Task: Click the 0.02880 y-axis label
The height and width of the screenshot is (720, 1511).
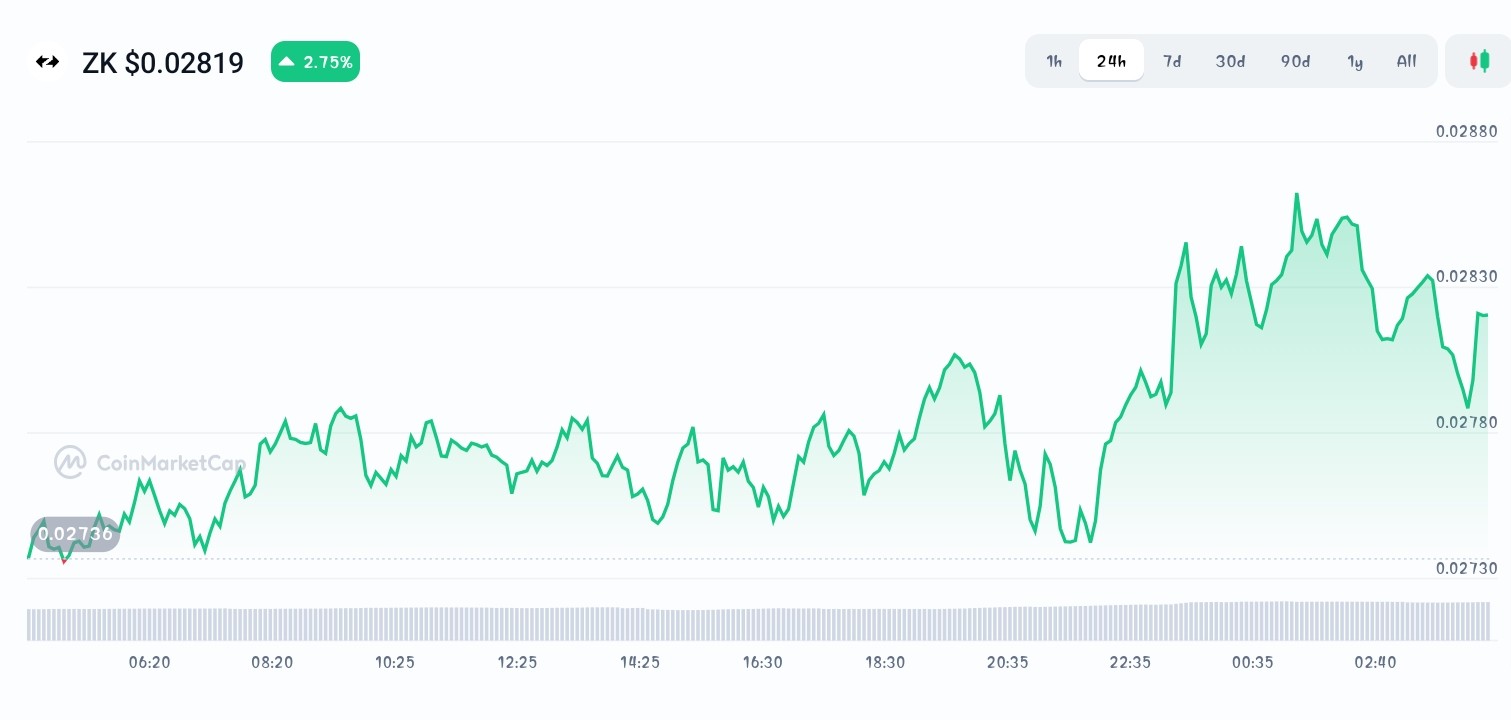Action: (x=1466, y=131)
